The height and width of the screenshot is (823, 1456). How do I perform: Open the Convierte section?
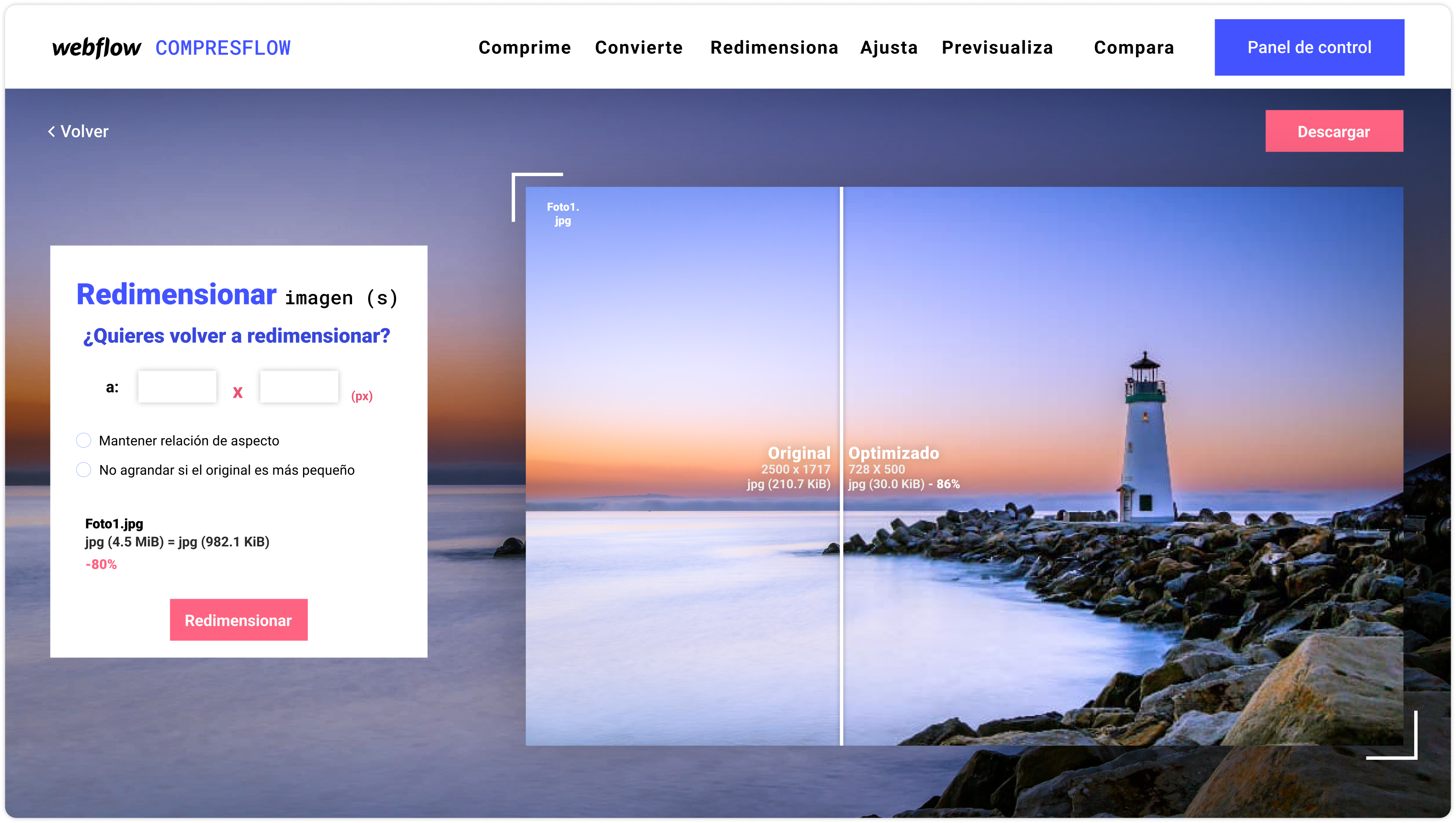click(x=638, y=47)
